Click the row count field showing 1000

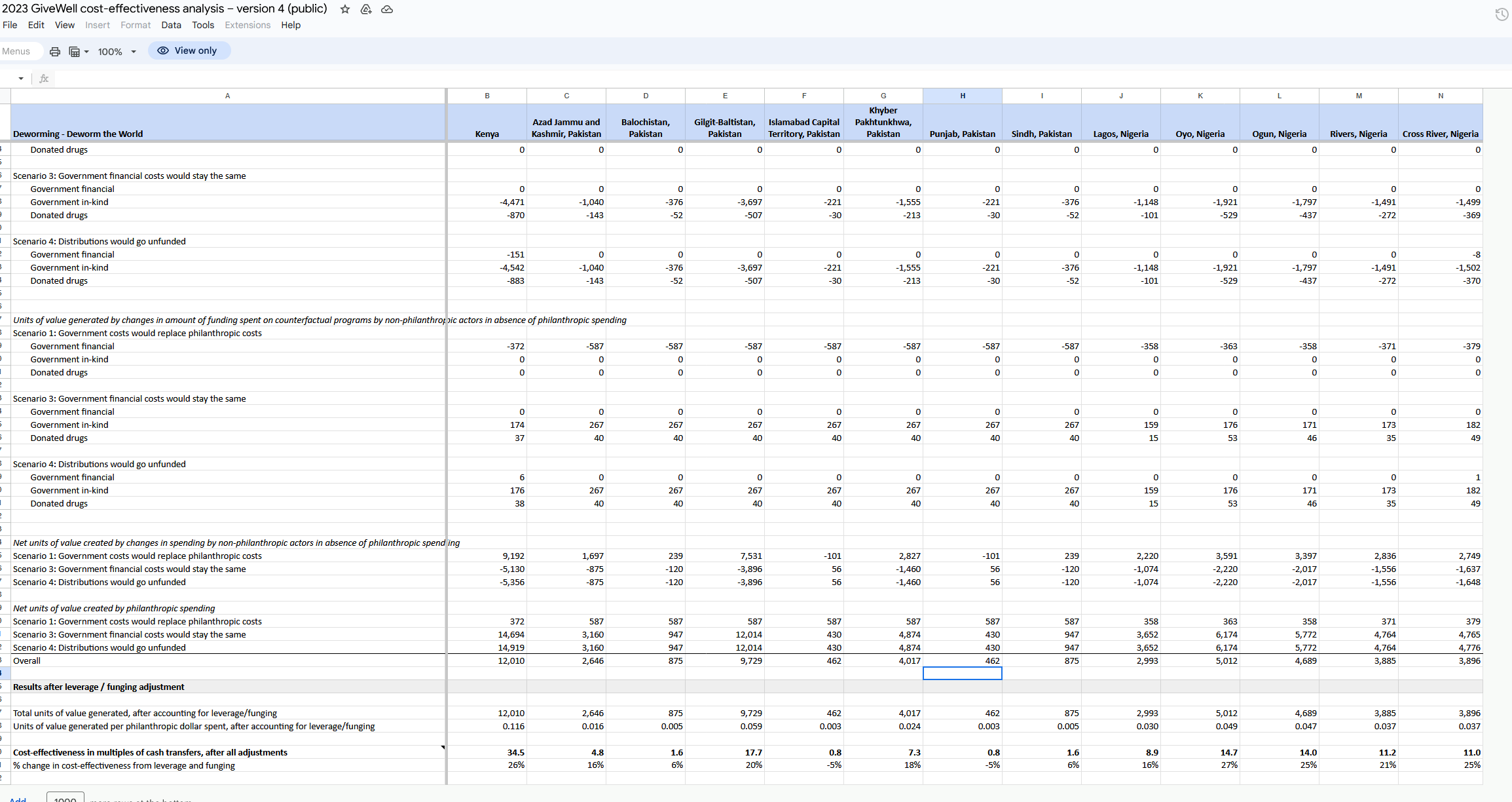pos(65,798)
